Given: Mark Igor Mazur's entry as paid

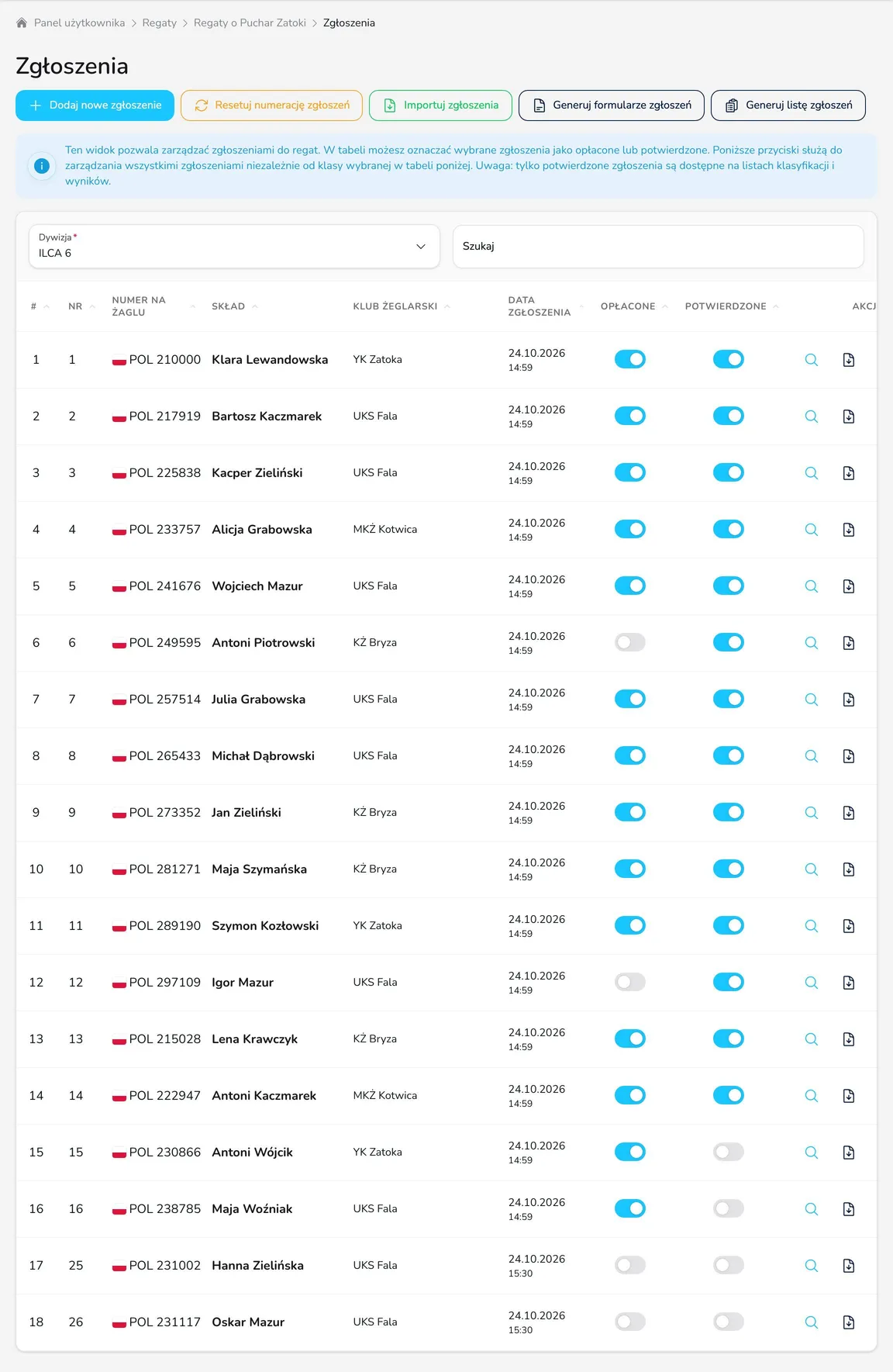Looking at the screenshot, I should tap(630, 982).
